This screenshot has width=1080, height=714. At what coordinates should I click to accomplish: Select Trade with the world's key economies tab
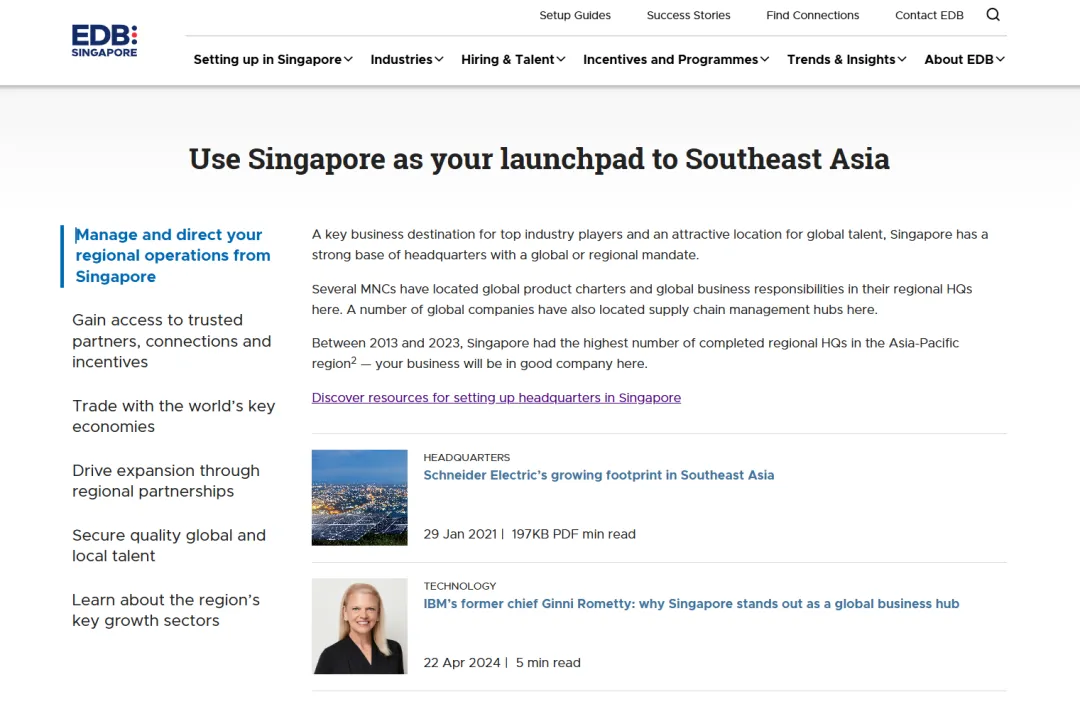pos(174,416)
